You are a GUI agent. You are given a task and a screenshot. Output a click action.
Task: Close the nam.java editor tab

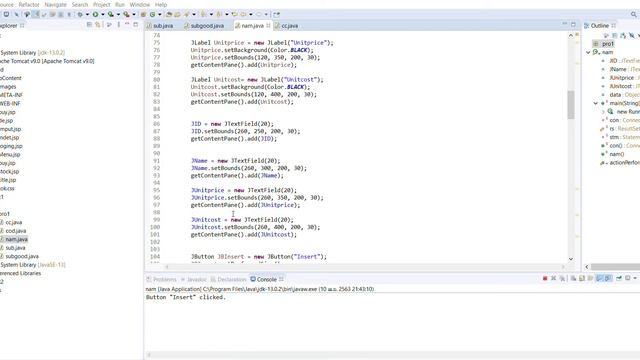pos(268,25)
